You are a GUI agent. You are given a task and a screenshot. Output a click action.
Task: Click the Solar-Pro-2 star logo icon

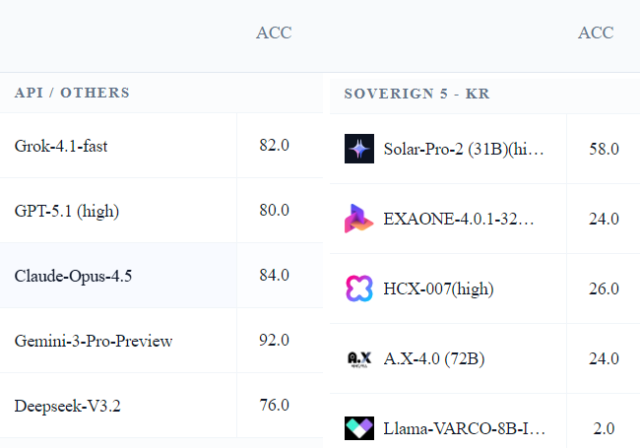pyautogui.click(x=359, y=149)
